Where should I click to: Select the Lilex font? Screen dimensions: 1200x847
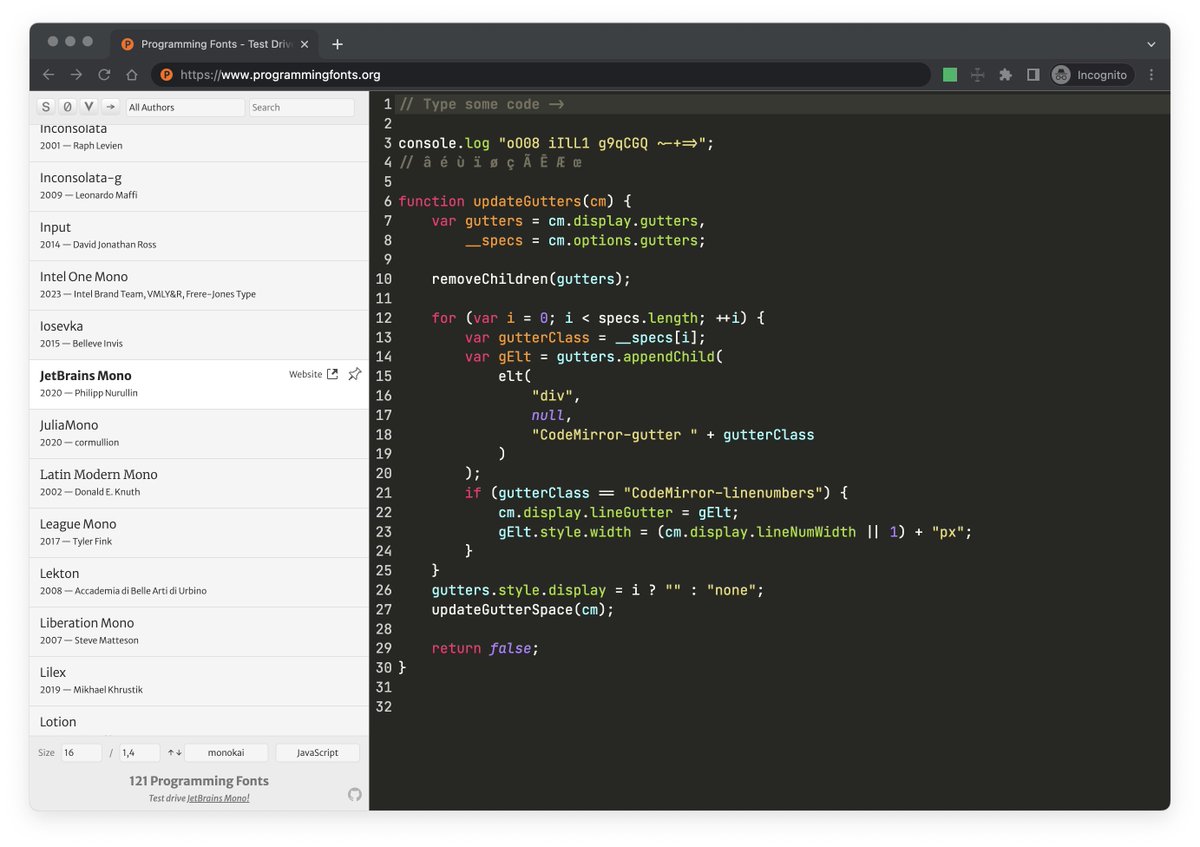click(x=199, y=681)
